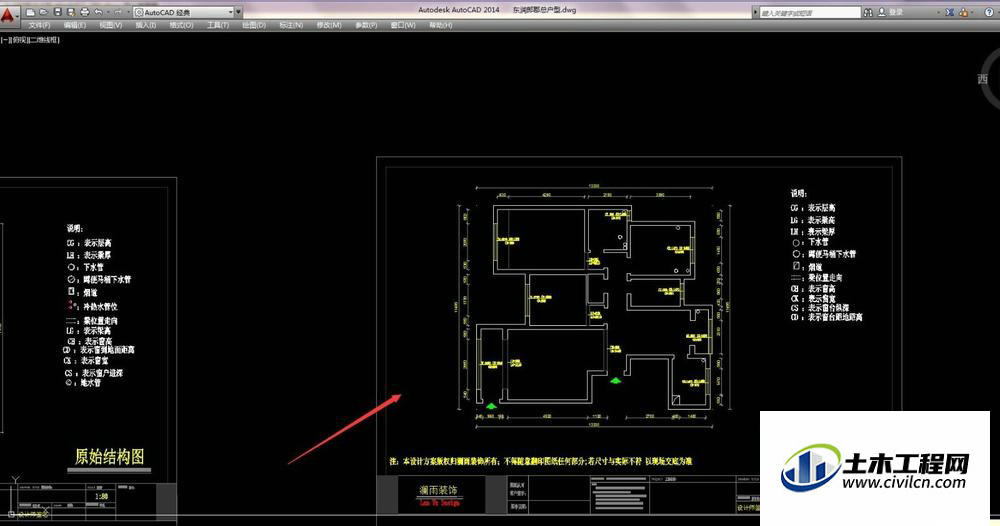This screenshot has height=526, width=1000.
Task: Open the 插入(I) menu
Action: point(145,25)
